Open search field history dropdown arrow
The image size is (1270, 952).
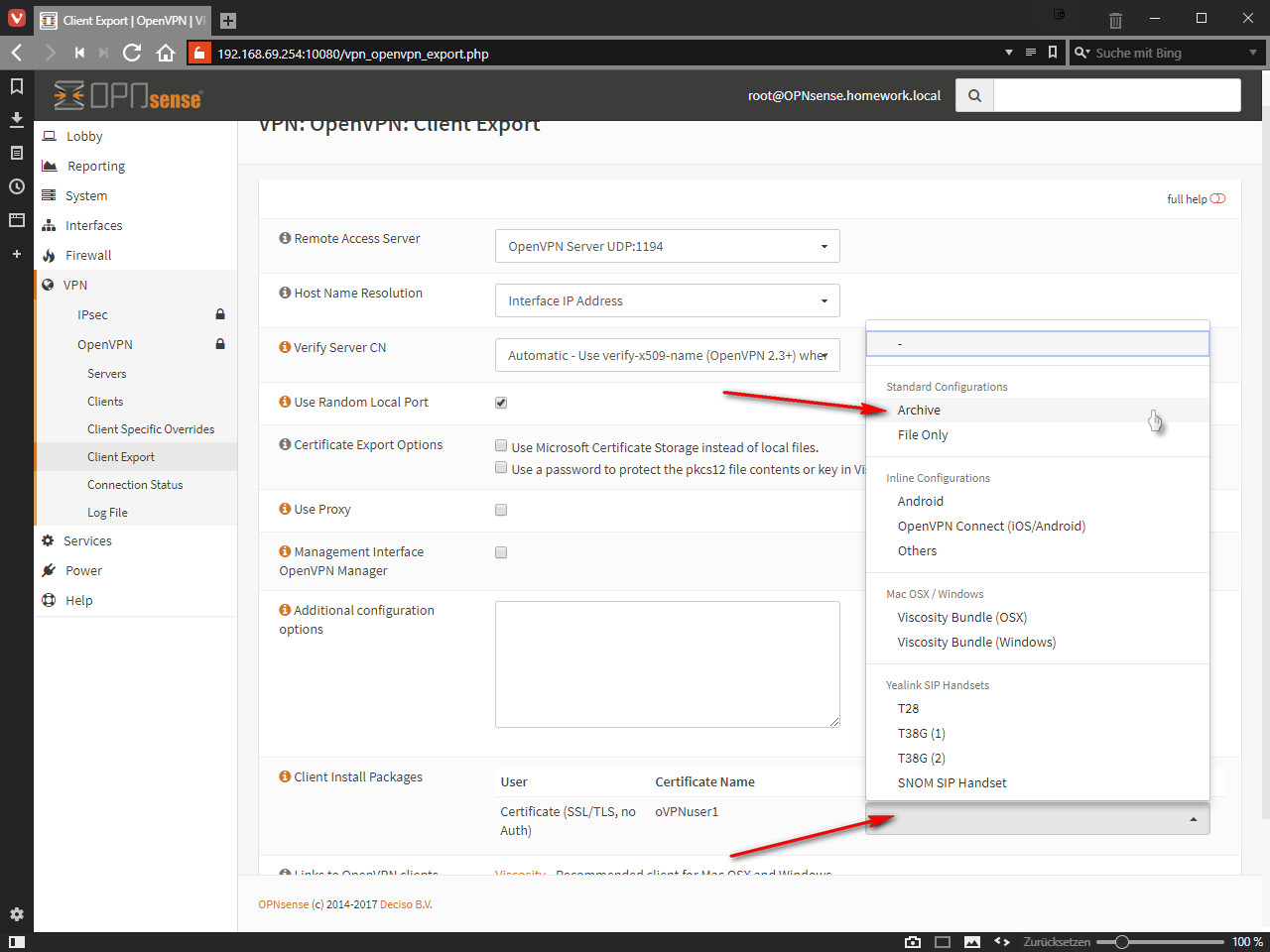[1253, 53]
